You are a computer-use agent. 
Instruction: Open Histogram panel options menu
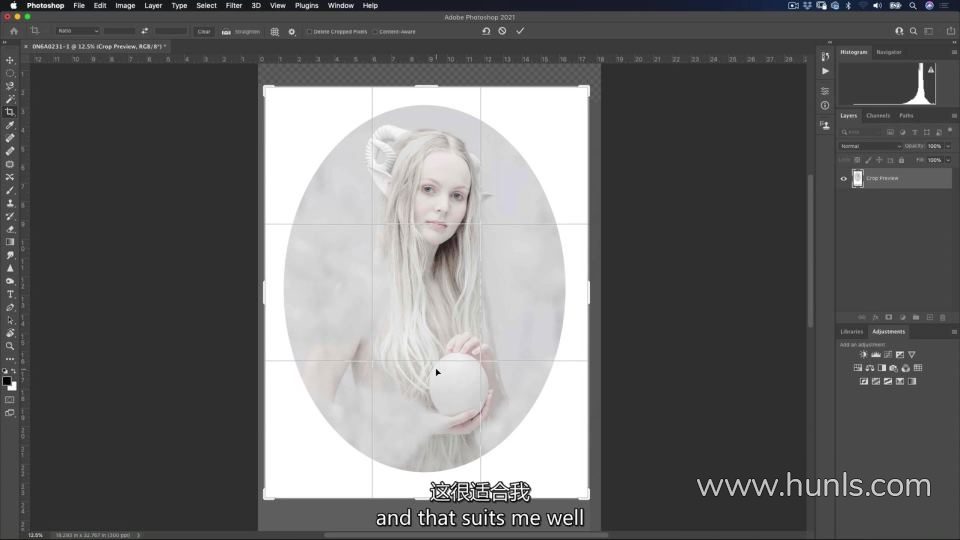point(954,52)
